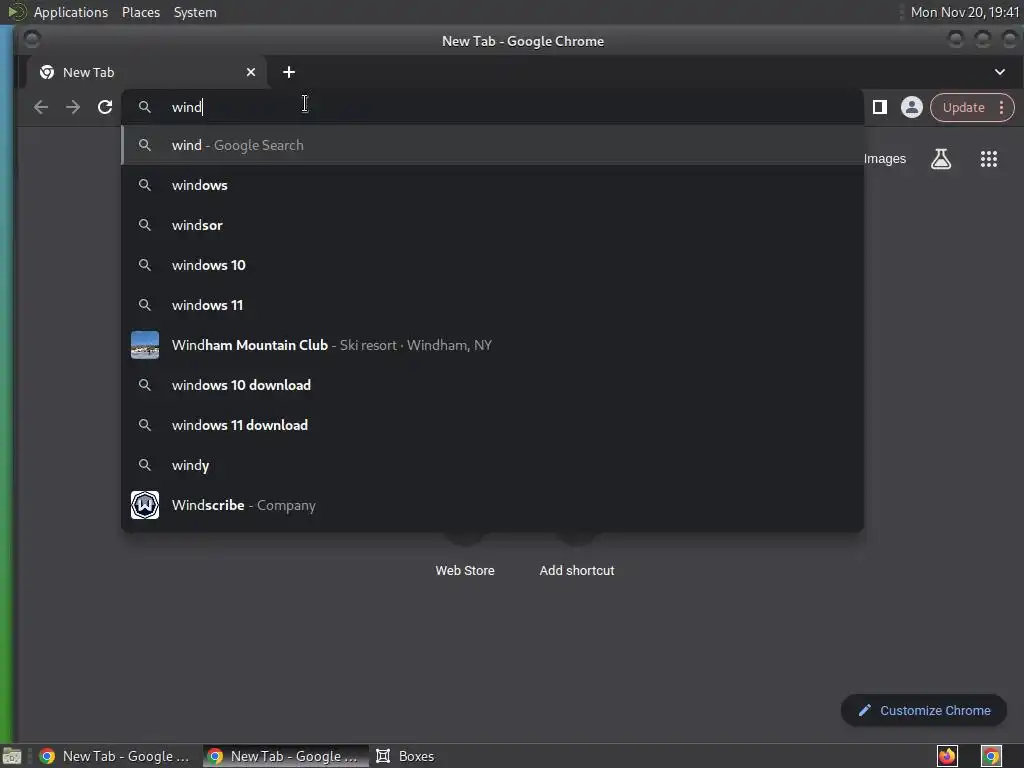Click the browser forward arrow

click(72, 107)
